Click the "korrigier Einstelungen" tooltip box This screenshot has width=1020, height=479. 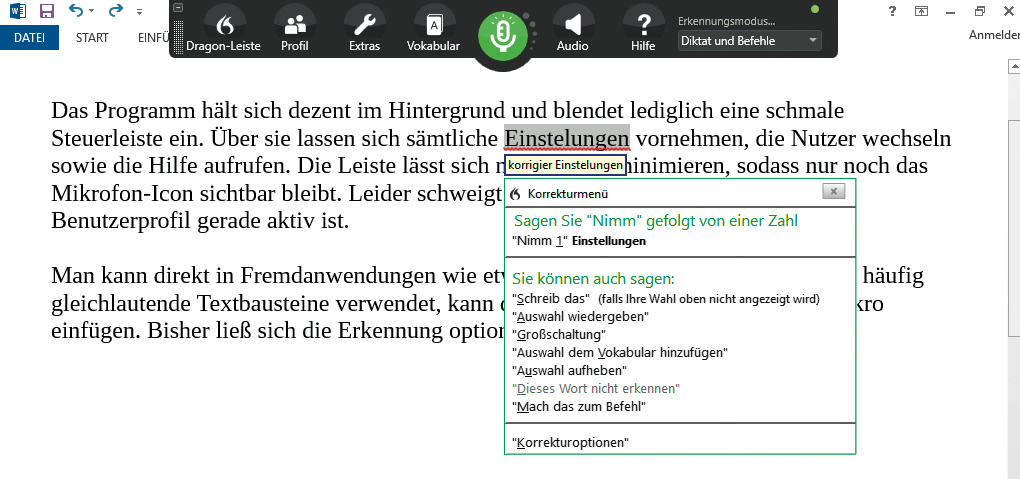coord(565,165)
